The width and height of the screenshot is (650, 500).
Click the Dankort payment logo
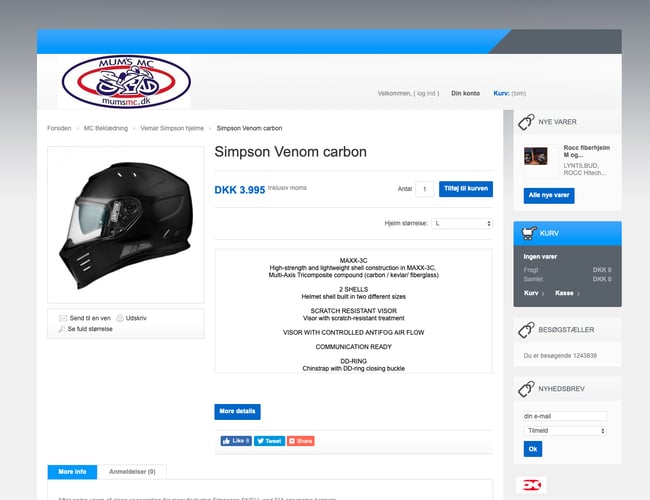pyautogui.click(x=531, y=485)
